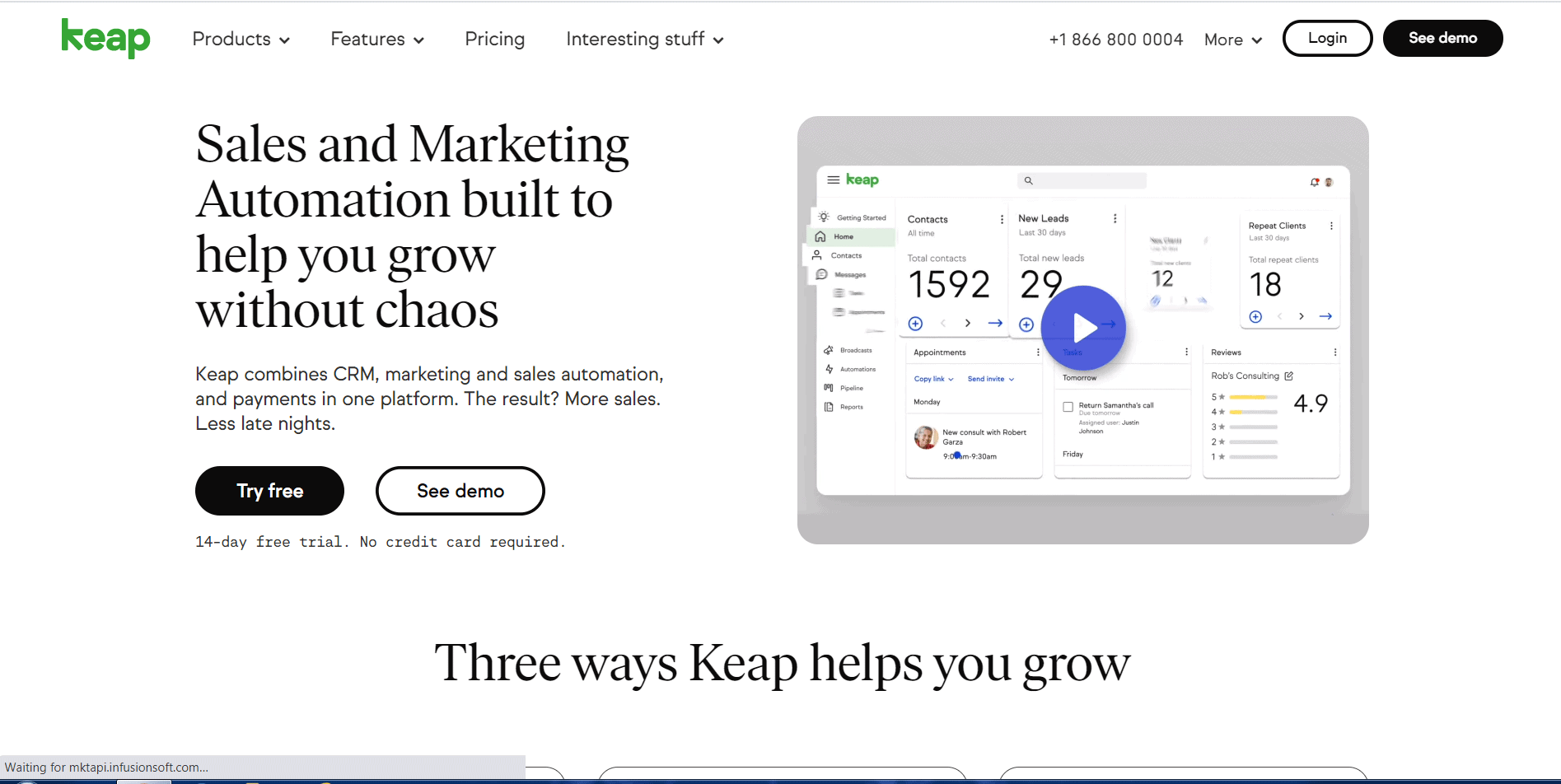Click the '14-day free trial' note text

[x=381, y=542]
